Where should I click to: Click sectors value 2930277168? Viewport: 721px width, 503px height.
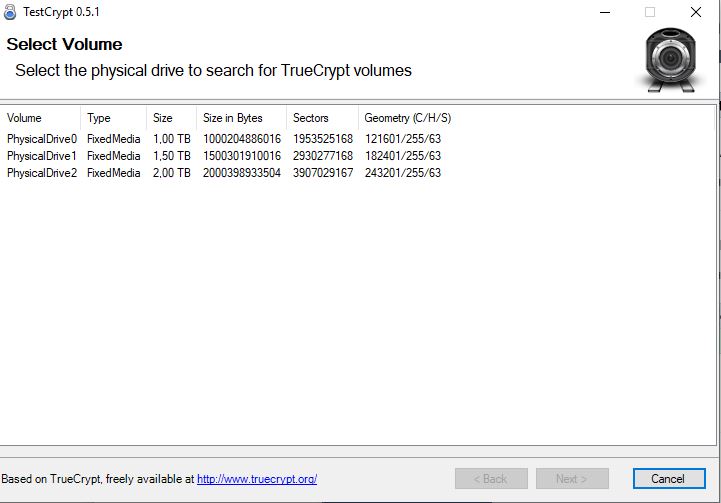pyautogui.click(x=323, y=156)
